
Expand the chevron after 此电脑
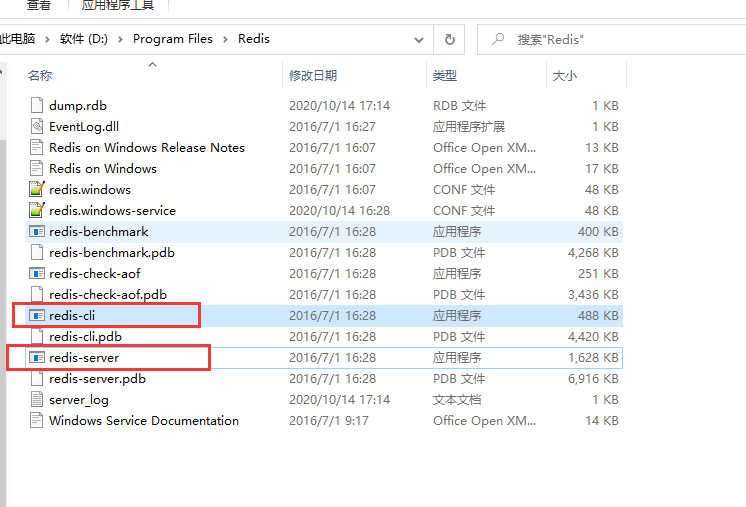pyautogui.click(x=47, y=39)
